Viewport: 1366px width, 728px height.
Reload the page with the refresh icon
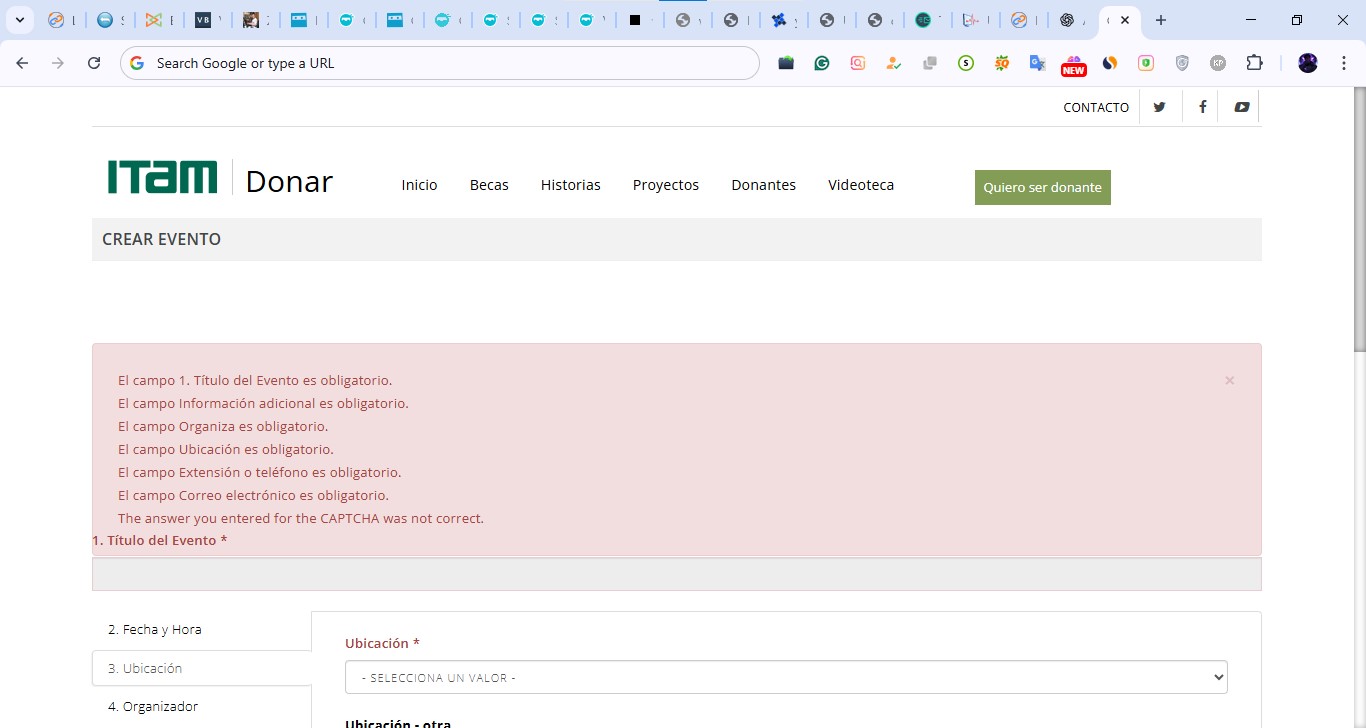click(x=94, y=63)
